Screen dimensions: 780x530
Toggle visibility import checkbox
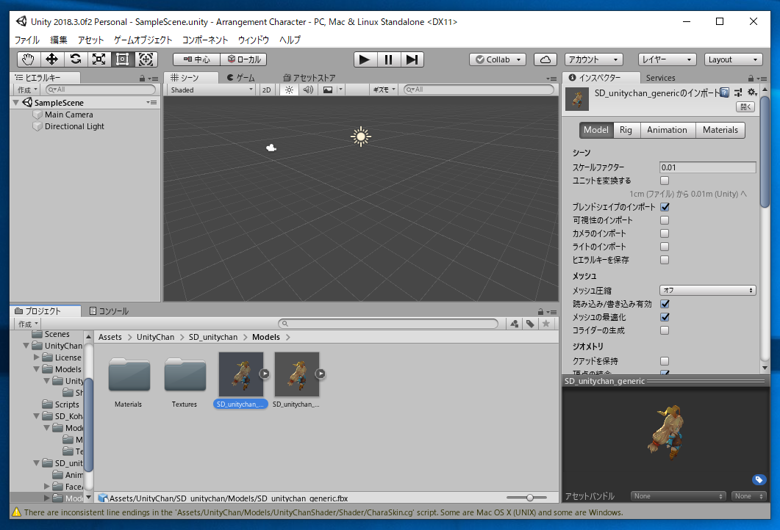[x=665, y=220]
